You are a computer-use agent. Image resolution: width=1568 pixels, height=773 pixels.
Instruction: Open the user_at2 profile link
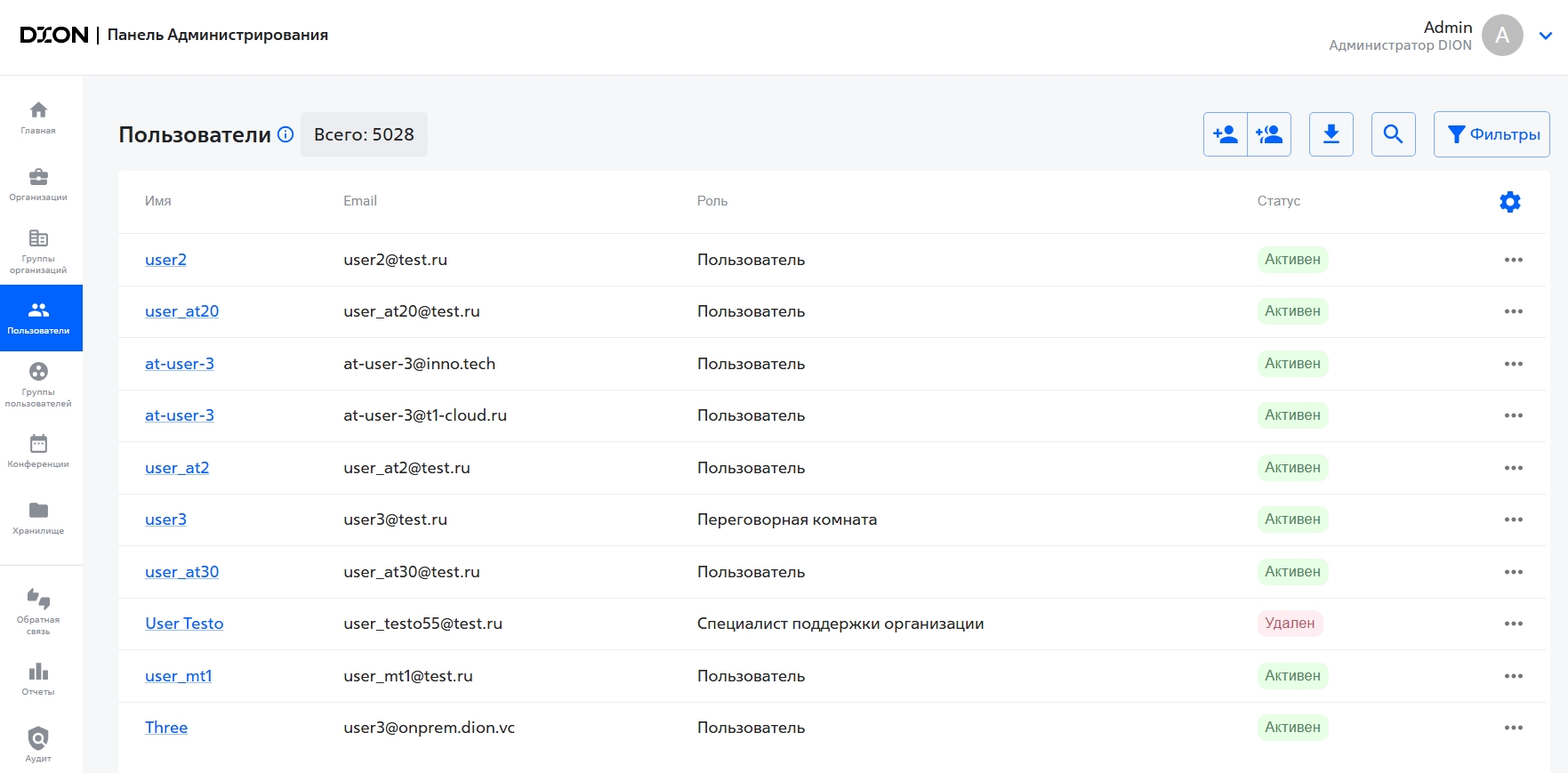[177, 468]
